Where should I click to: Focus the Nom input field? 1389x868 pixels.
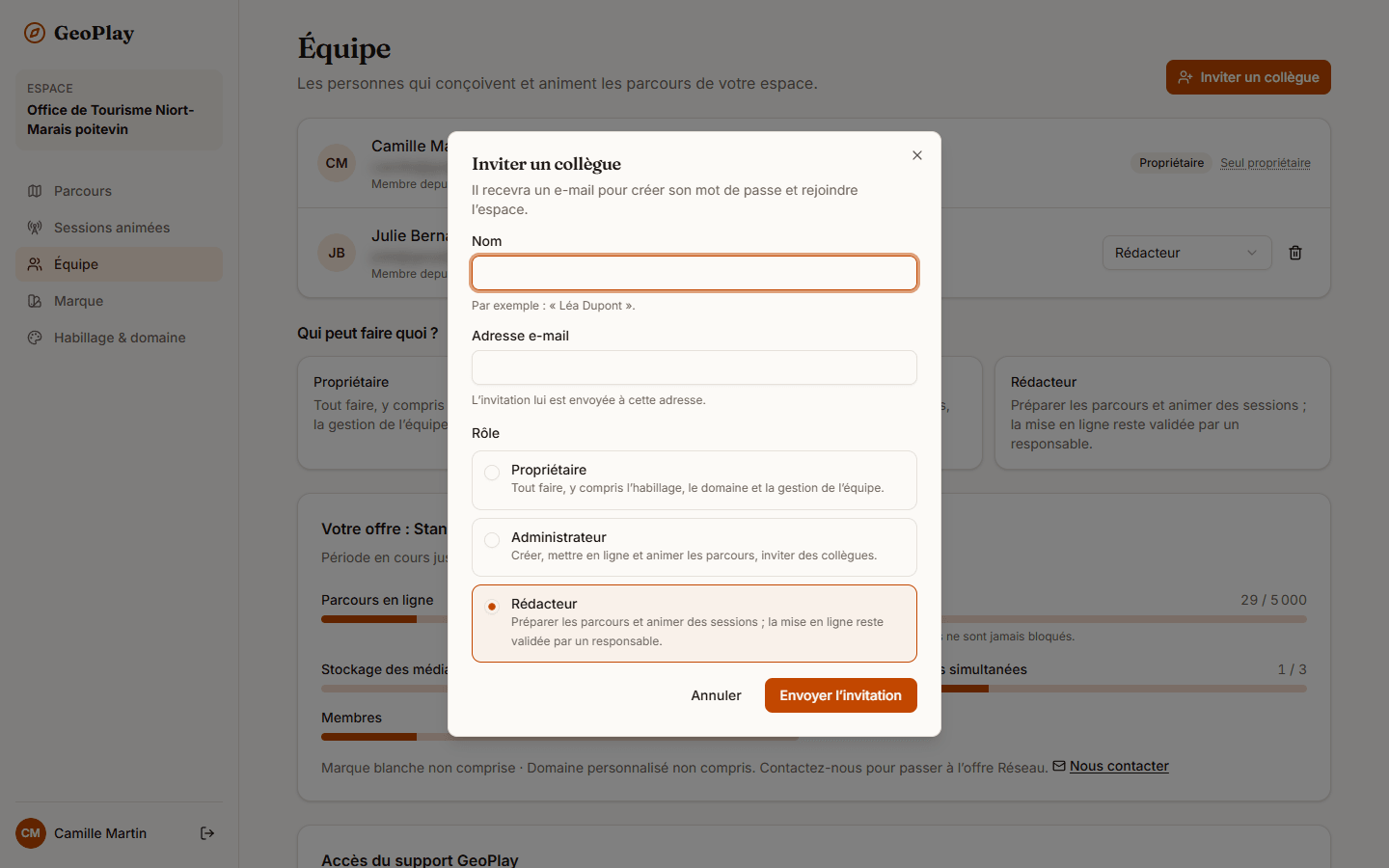click(694, 273)
